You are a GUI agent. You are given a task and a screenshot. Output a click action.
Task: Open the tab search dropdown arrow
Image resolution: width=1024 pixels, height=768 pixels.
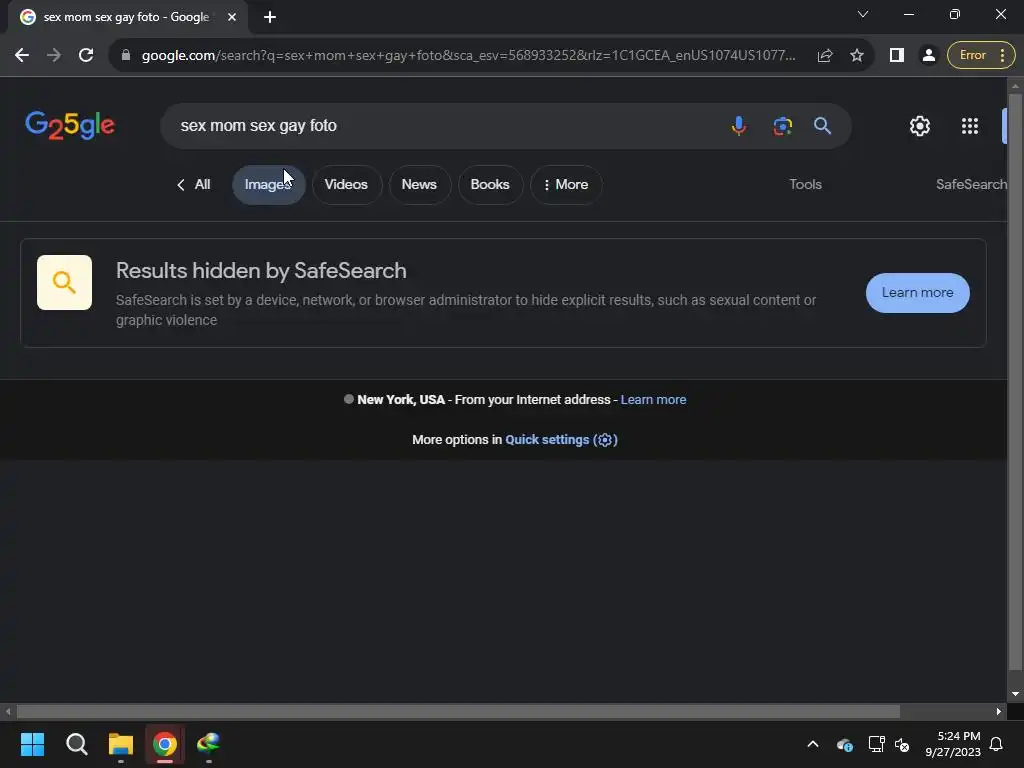click(863, 14)
